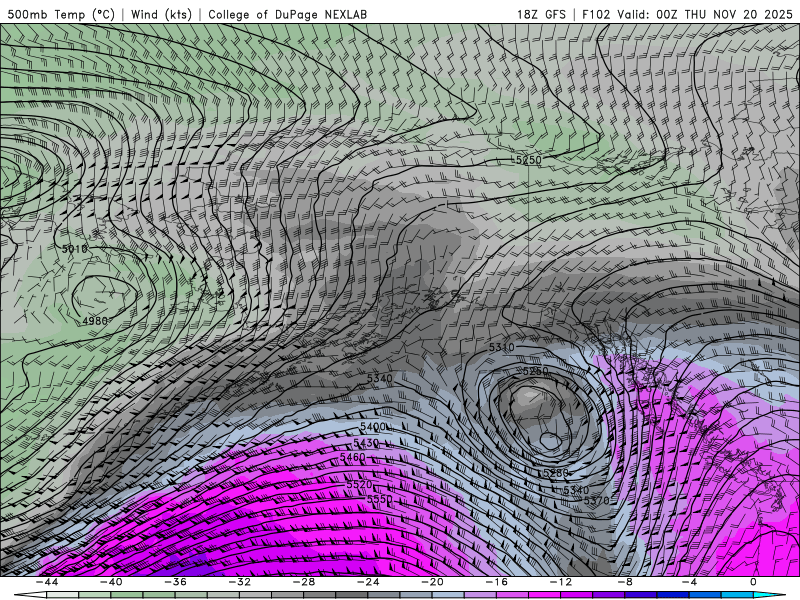Click the 5520 contour label
Image resolution: width=800 pixels, height=600 pixels.
coord(359,484)
